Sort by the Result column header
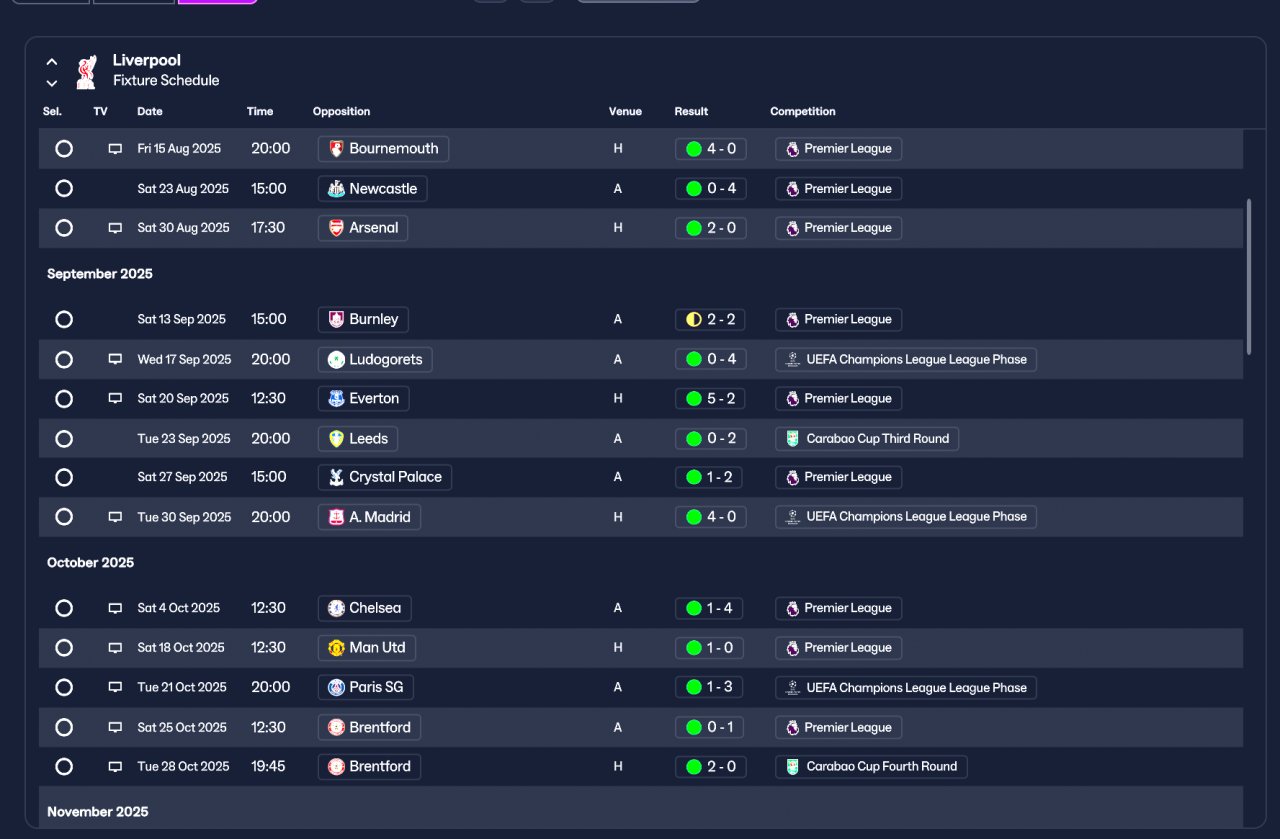Image resolution: width=1280 pixels, height=839 pixels. (x=691, y=112)
